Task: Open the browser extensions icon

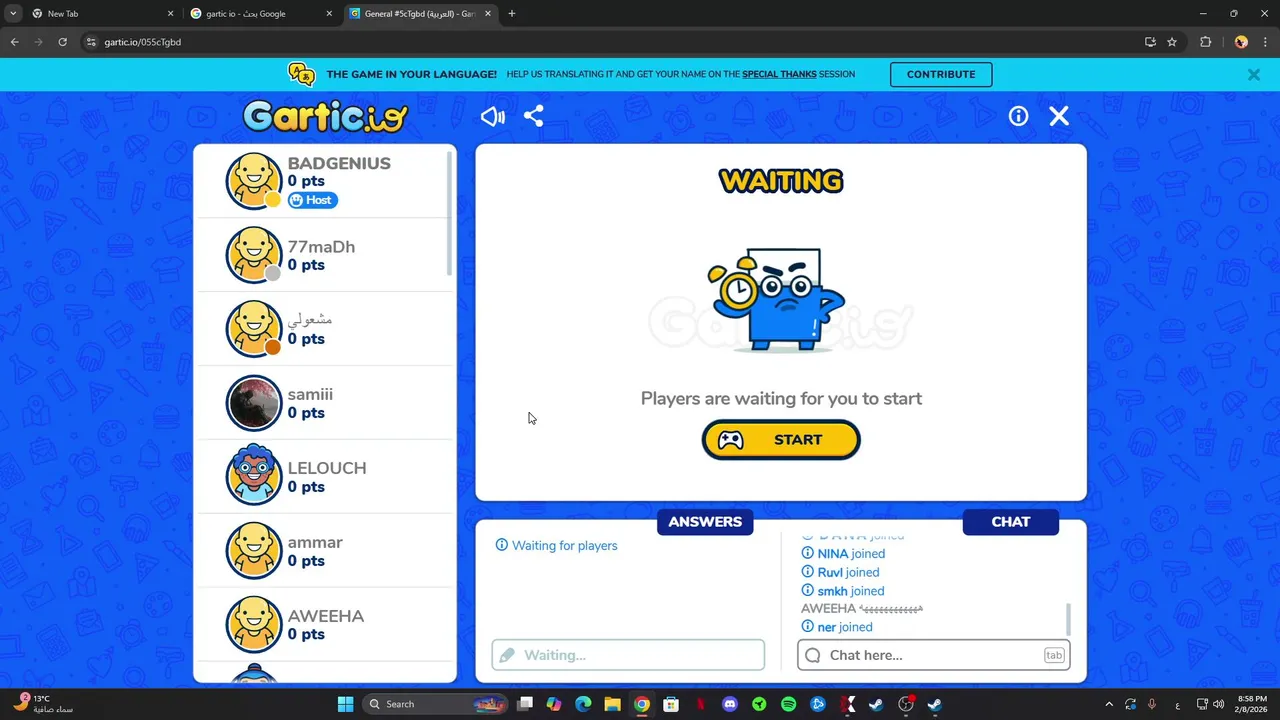Action: (x=1205, y=42)
